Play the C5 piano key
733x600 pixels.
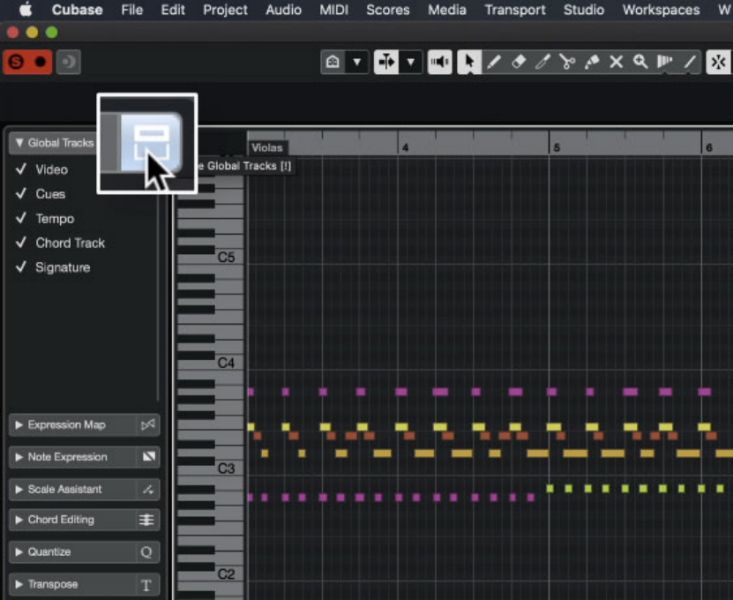[226, 257]
